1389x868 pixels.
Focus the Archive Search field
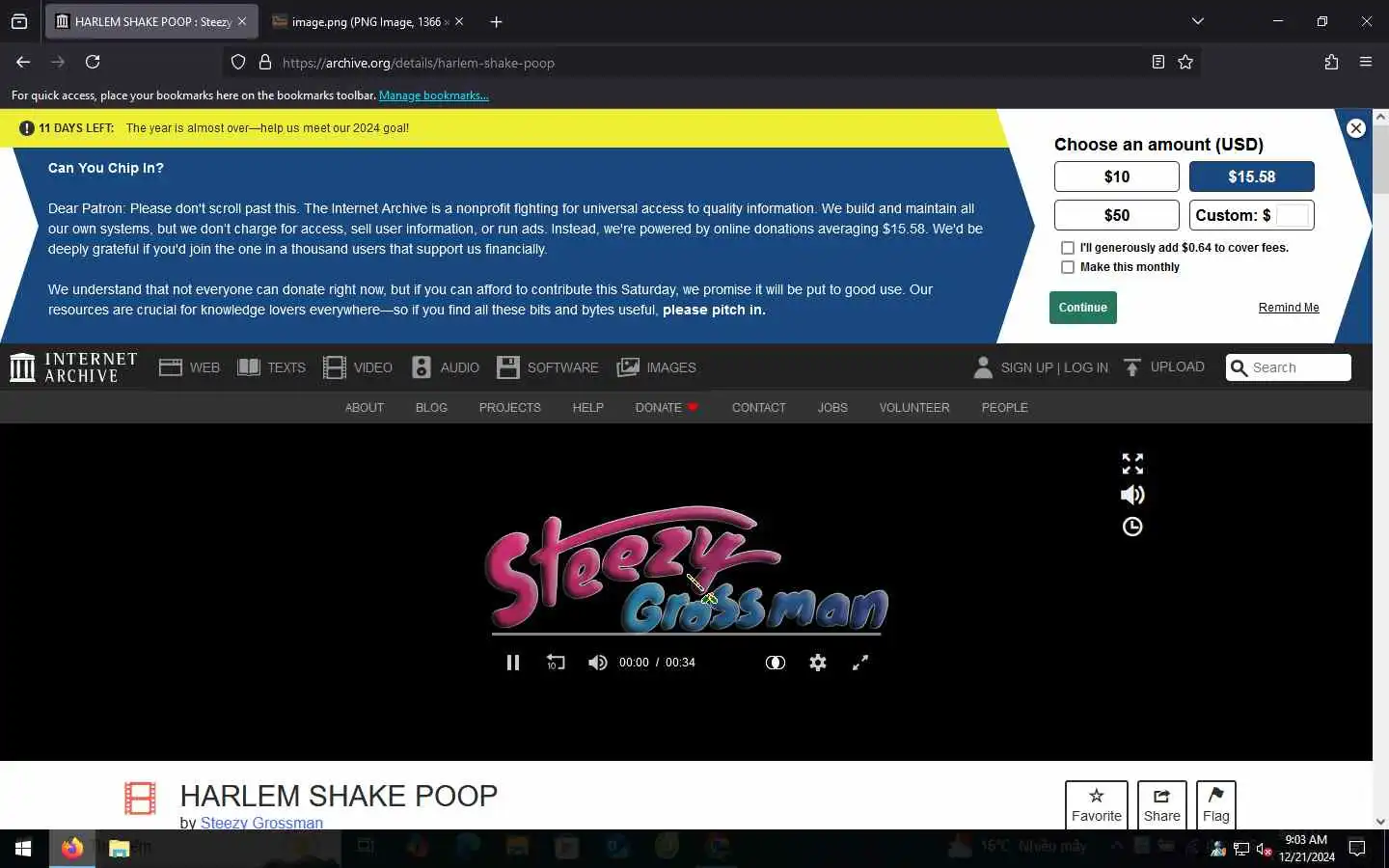pyautogui.click(x=1289, y=367)
